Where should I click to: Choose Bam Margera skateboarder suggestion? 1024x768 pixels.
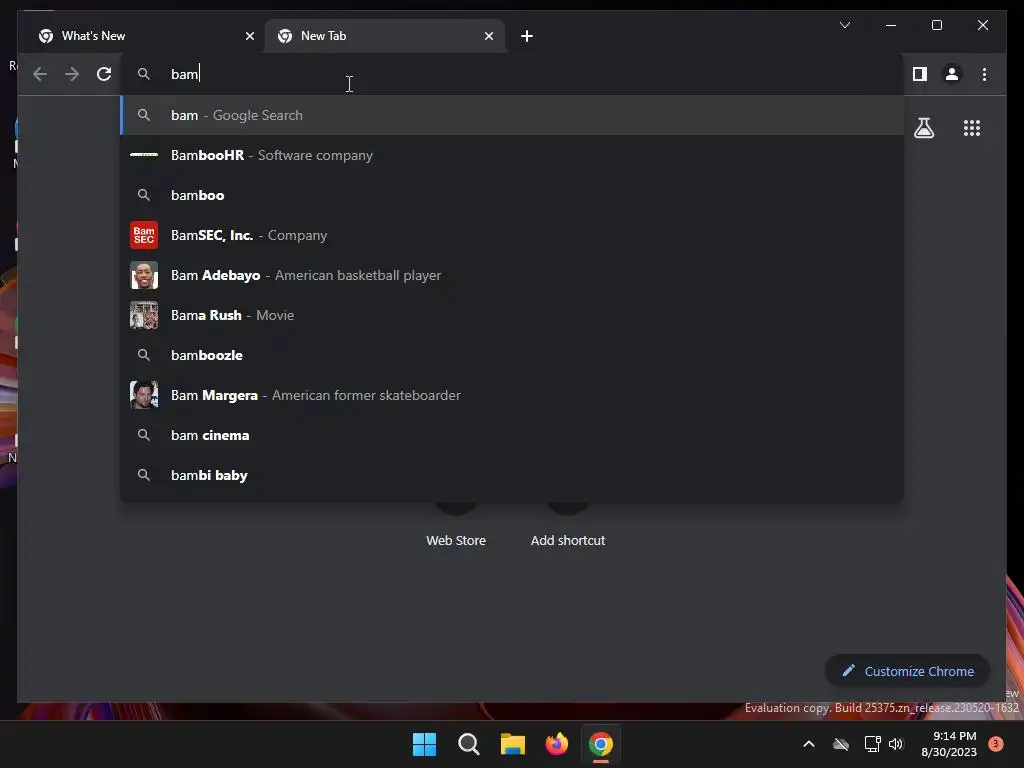(x=513, y=395)
